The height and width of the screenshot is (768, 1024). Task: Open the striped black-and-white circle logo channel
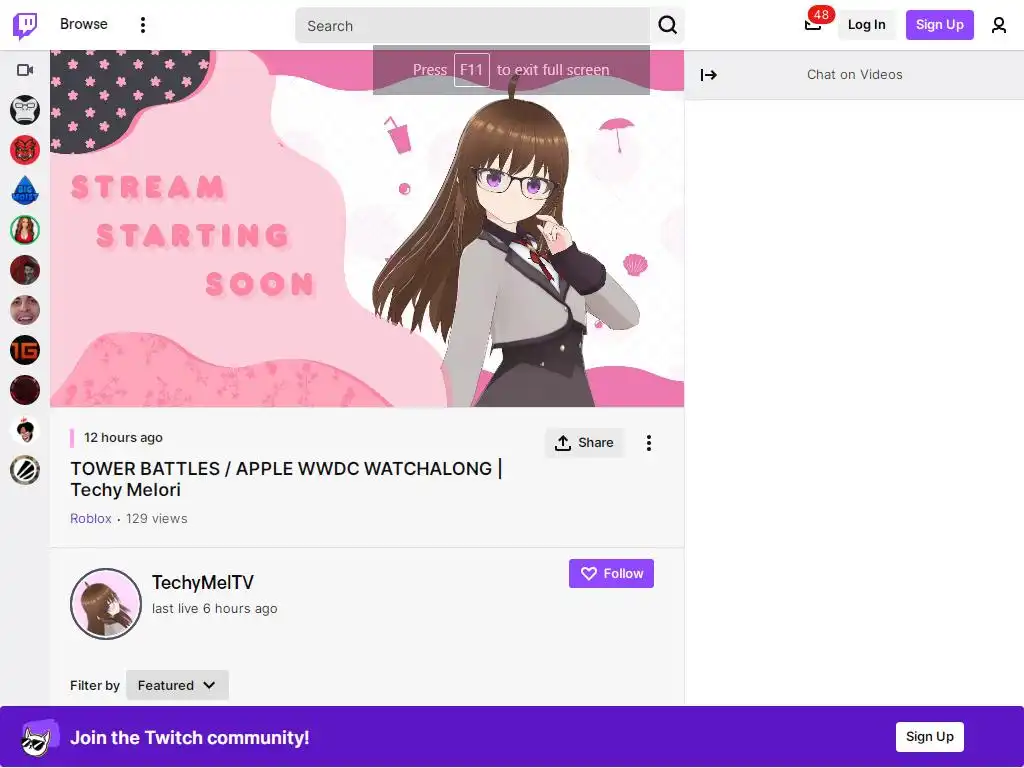point(25,470)
